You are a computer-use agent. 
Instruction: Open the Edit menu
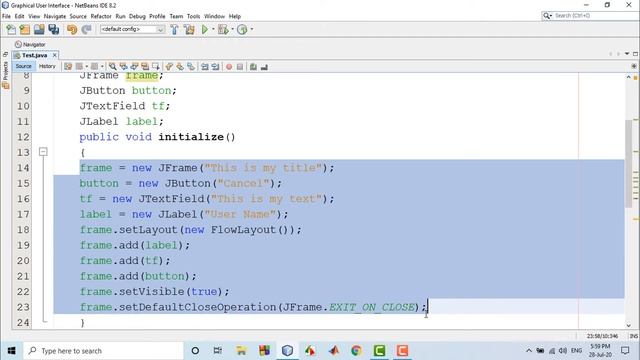click(19, 16)
